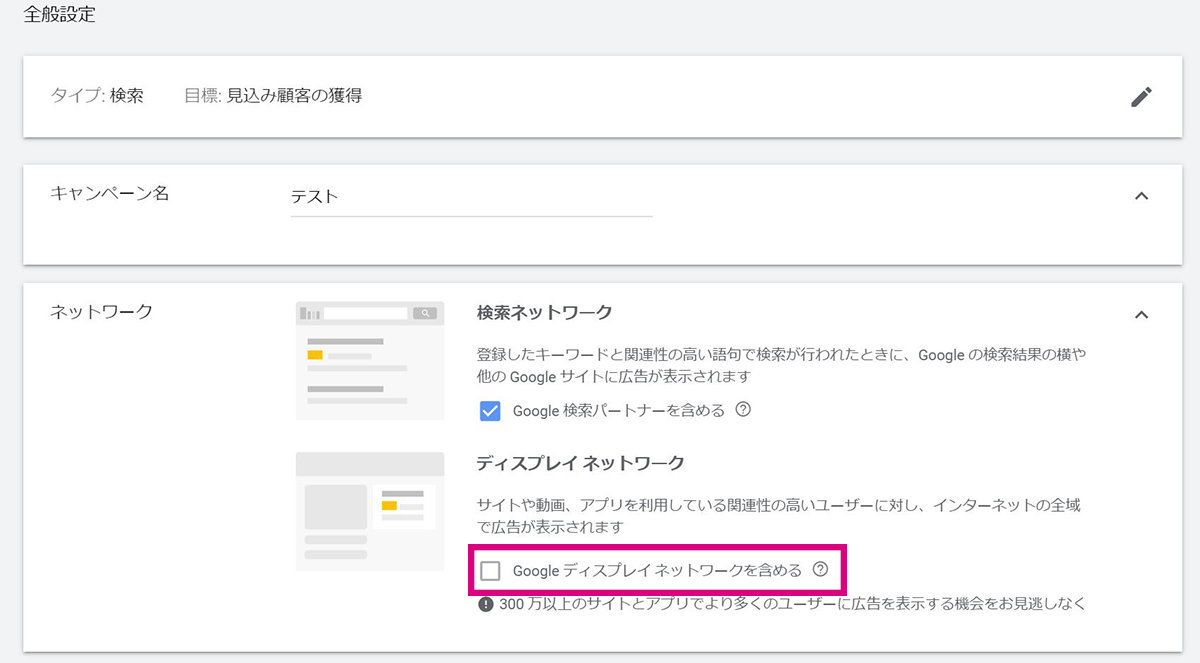The width and height of the screenshot is (1200, 663).
Task: Click the キャンペーン名 text field containing テスト
Action: [471, 197]
